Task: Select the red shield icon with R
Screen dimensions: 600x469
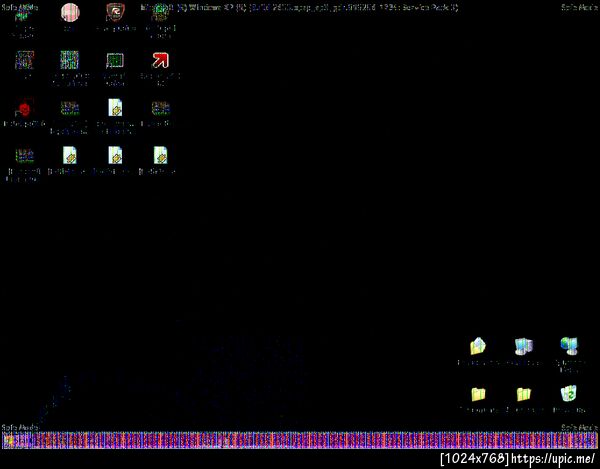Action: pos(115,13)
